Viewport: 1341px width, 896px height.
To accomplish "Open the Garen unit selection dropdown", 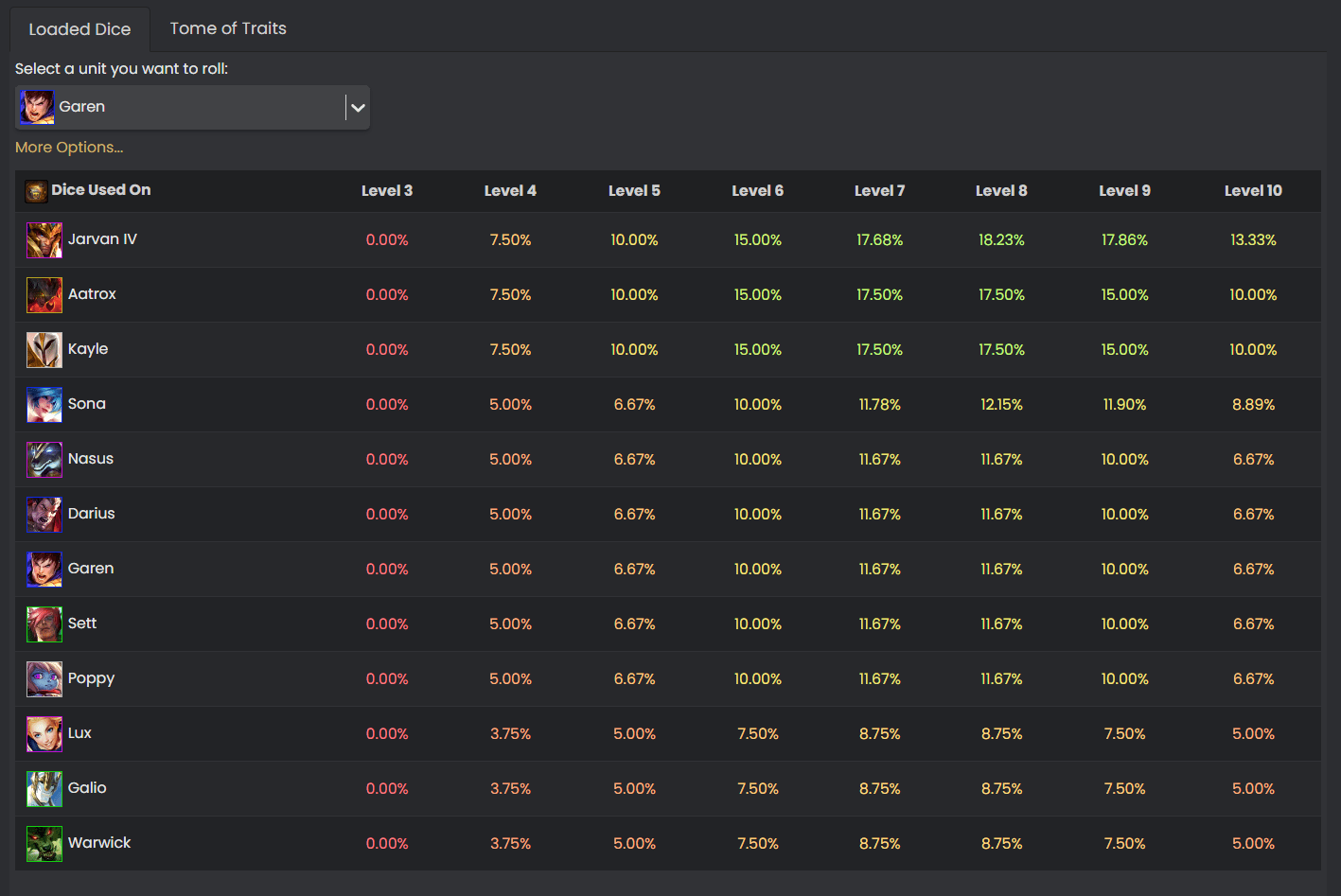I will click(x=192, y=107).
